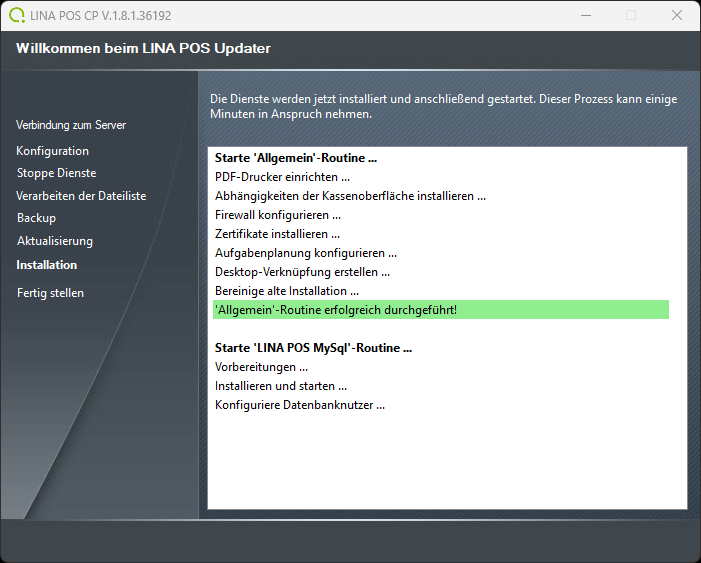Click 'Aufgabenplanung konfigurieren ...' log line

[x=306, y=253]
